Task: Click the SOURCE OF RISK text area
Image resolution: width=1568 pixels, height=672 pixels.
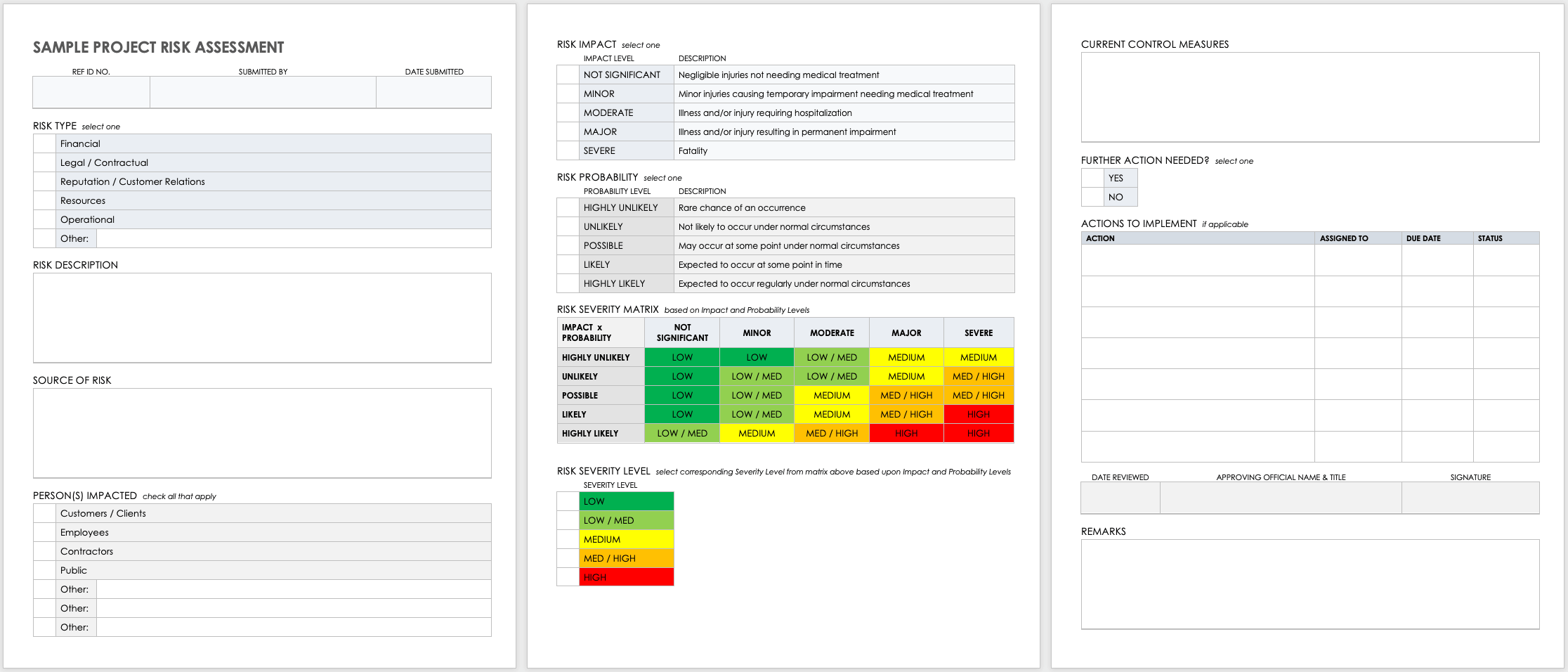Action: pos(261,432)
